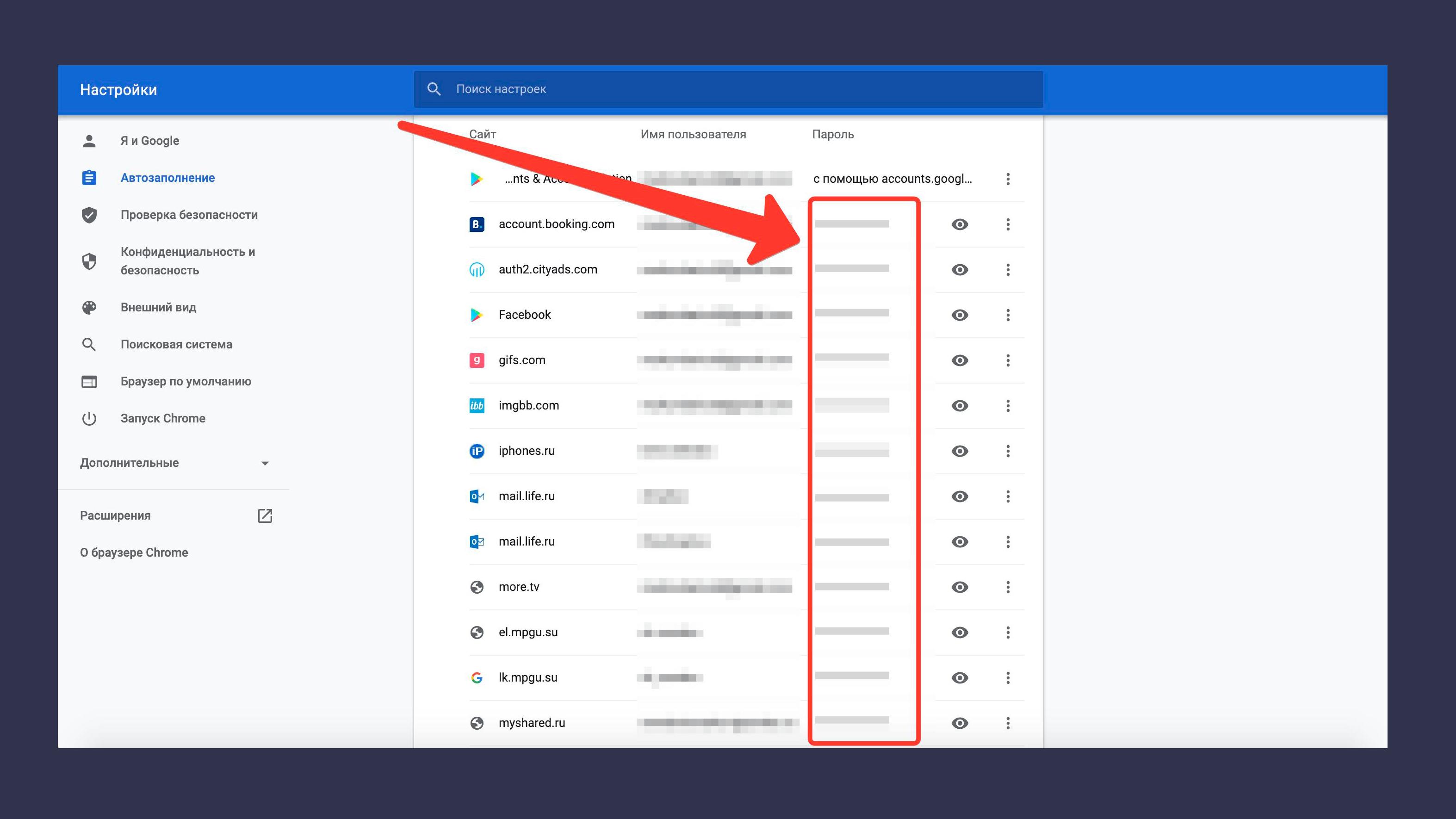The height and width of the screenshot is (819, 1456).
Task: Open three-dot menu for iphones.ru
Action: coord(1007,451)
